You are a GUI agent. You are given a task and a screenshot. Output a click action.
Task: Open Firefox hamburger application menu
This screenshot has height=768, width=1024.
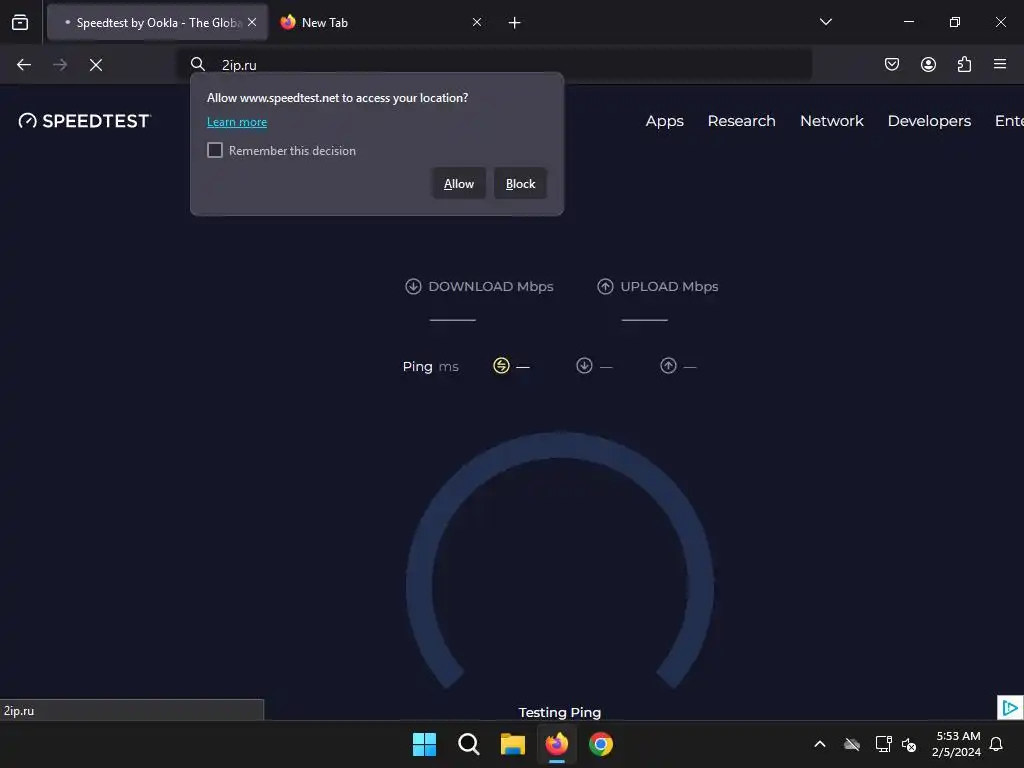pos(1000,64)
